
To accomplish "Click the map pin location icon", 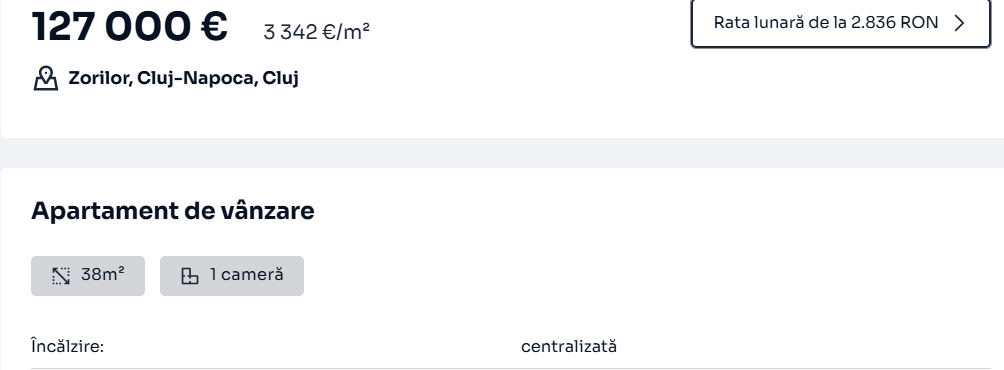I will [45, 78].
